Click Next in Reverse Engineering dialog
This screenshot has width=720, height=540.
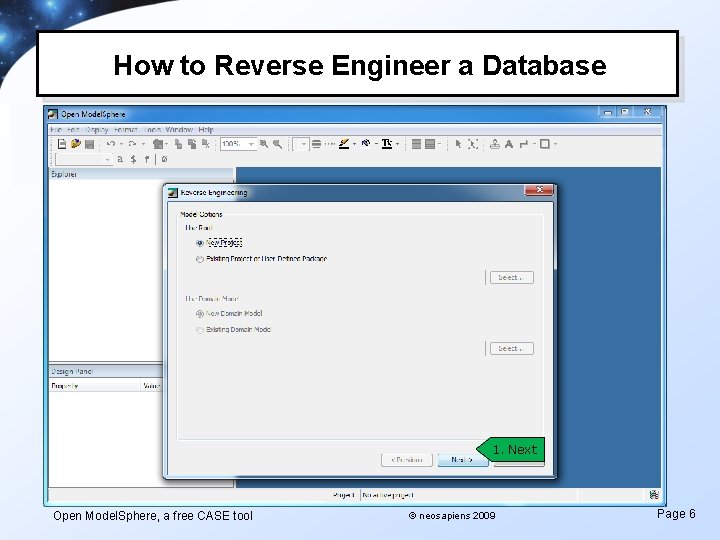(x=463, y=460)
